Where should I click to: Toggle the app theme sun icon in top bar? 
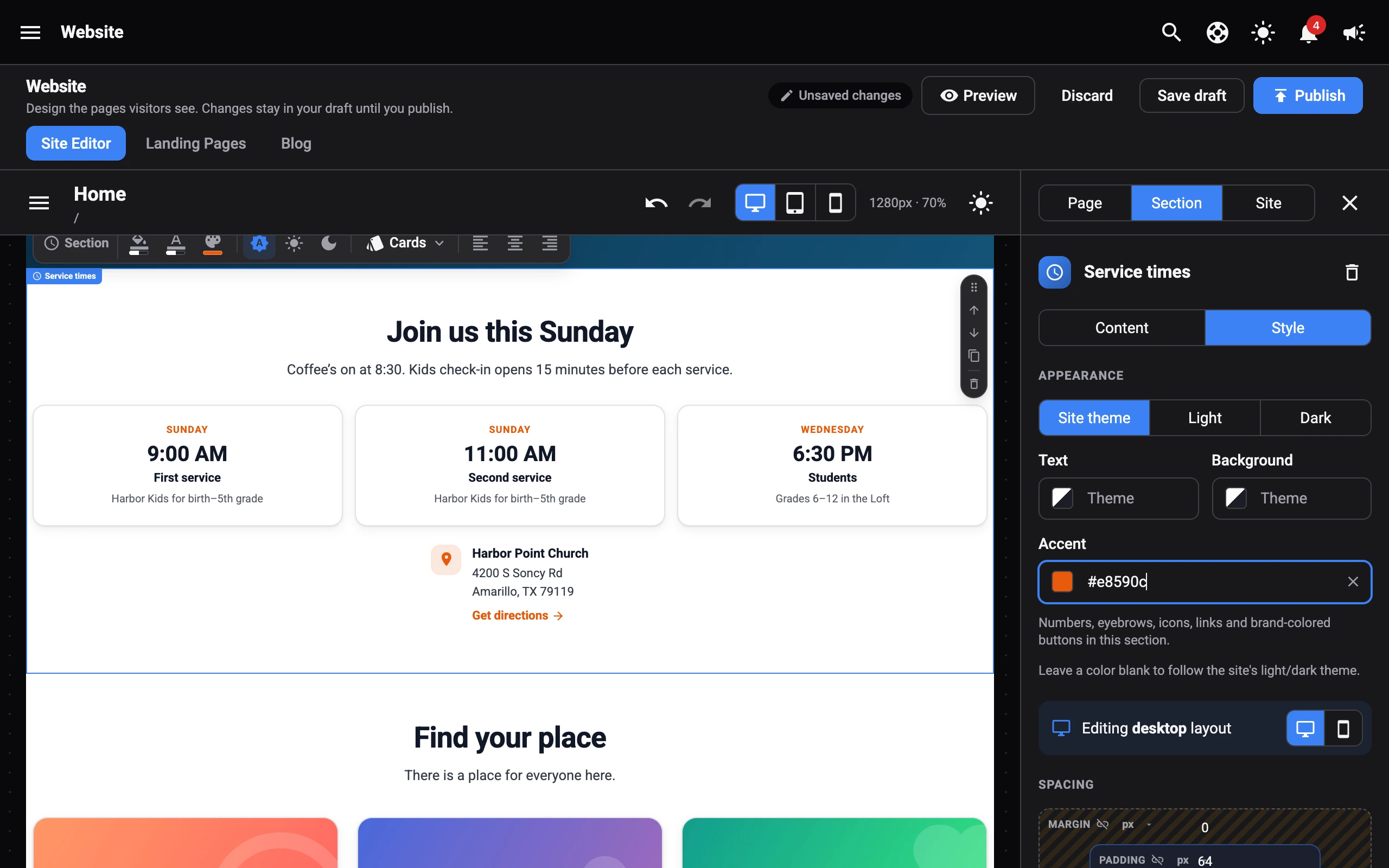(1263, 32)
